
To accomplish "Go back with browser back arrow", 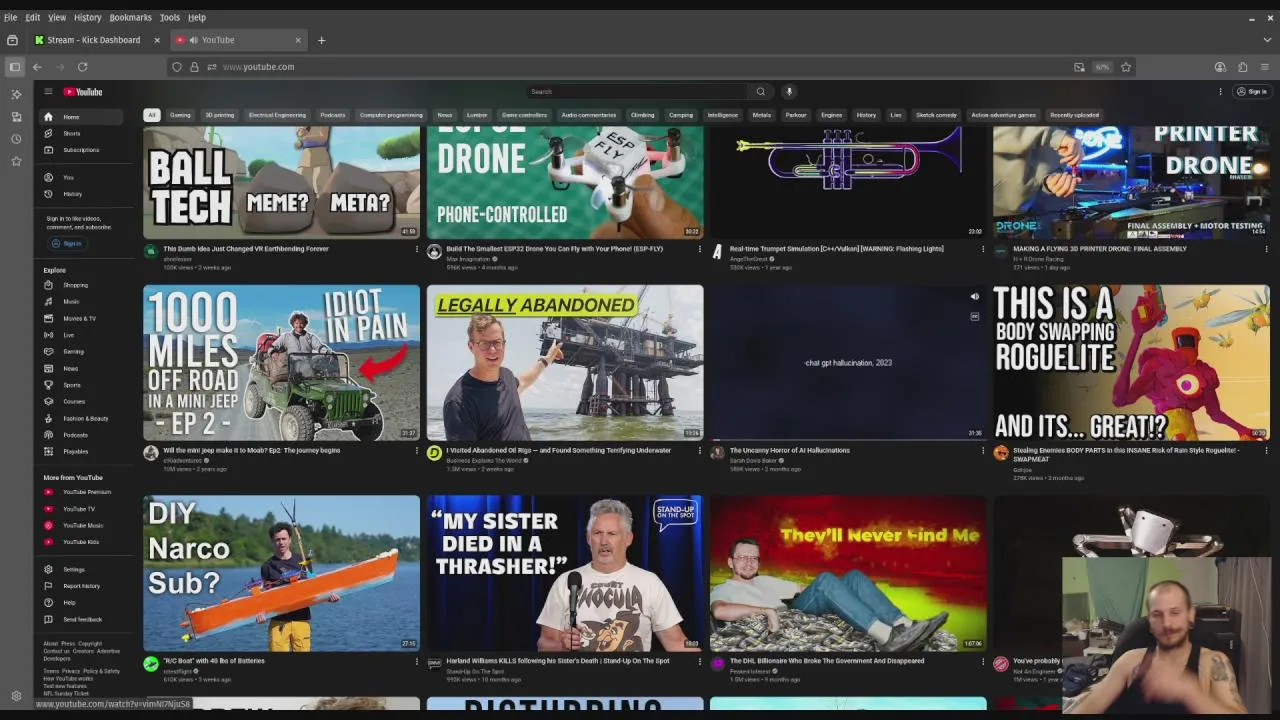I will (x=37, y=67).
